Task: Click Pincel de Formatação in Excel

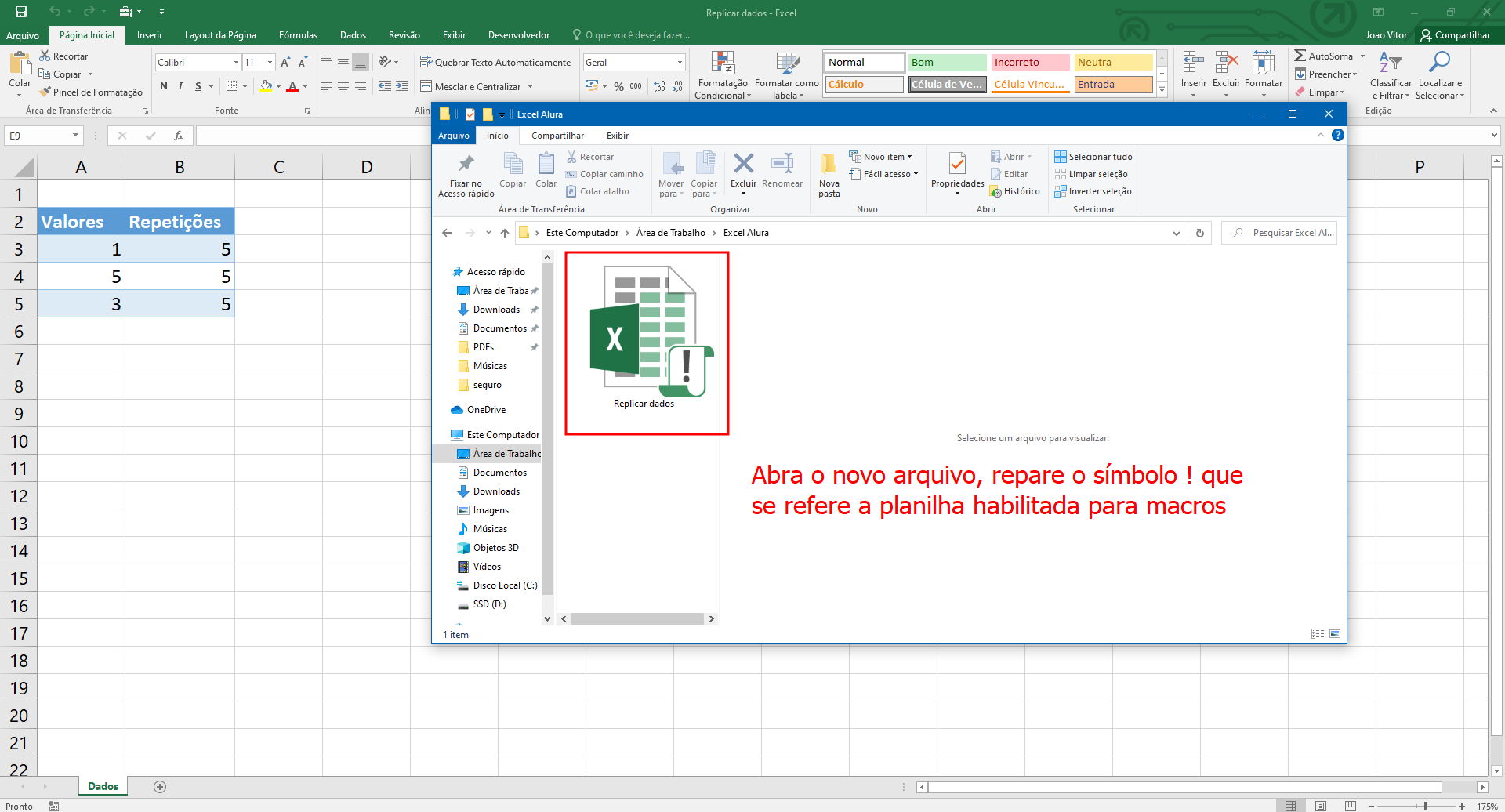Action: click(x=91, y=92)
